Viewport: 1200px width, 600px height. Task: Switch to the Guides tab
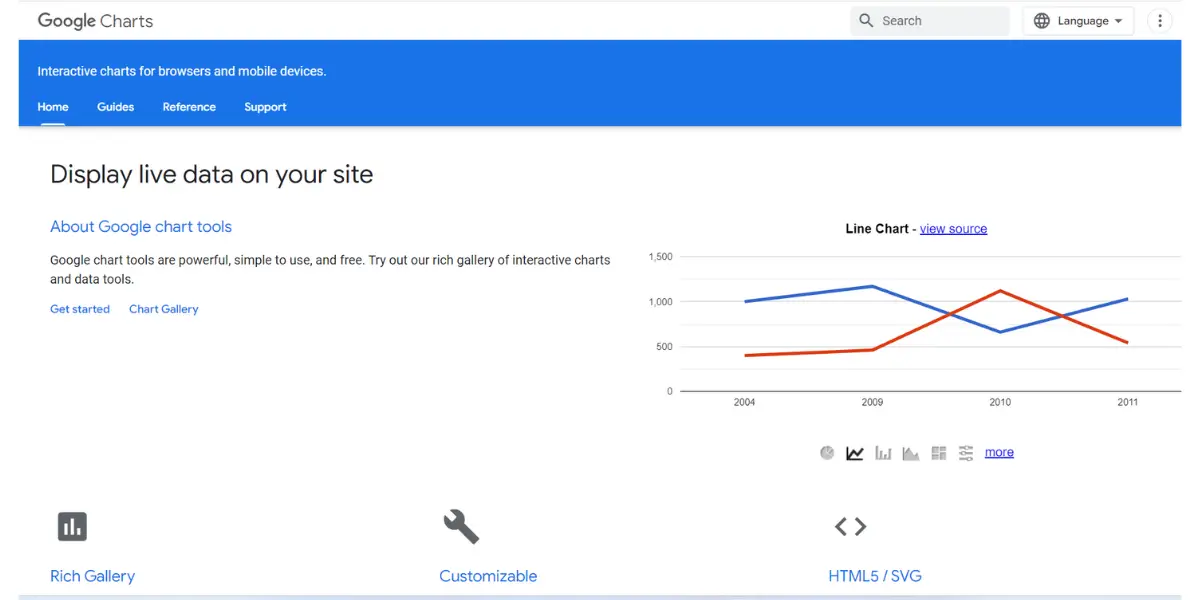[115, 107]
